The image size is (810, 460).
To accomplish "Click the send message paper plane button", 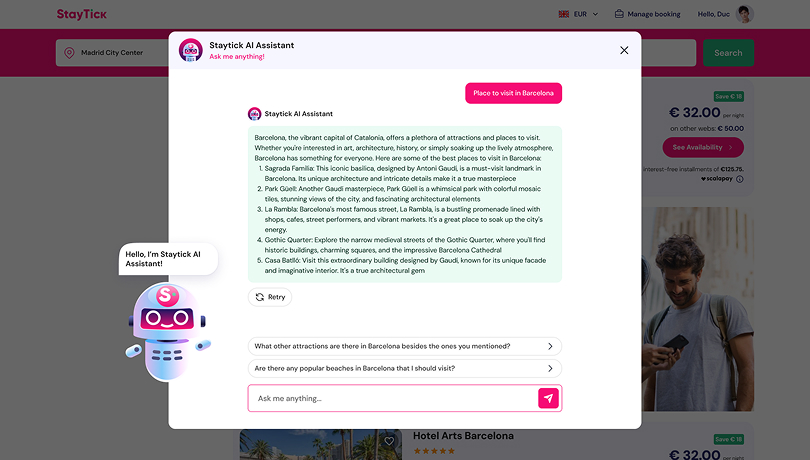I will [x=548, y=398].
